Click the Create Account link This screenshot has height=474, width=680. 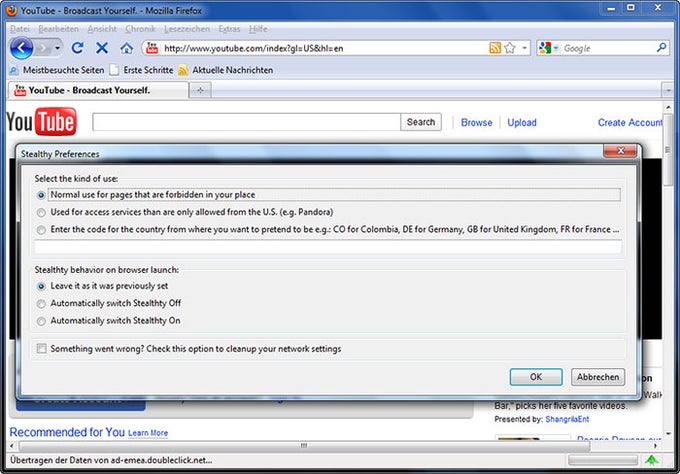click(x=630, y=123)
